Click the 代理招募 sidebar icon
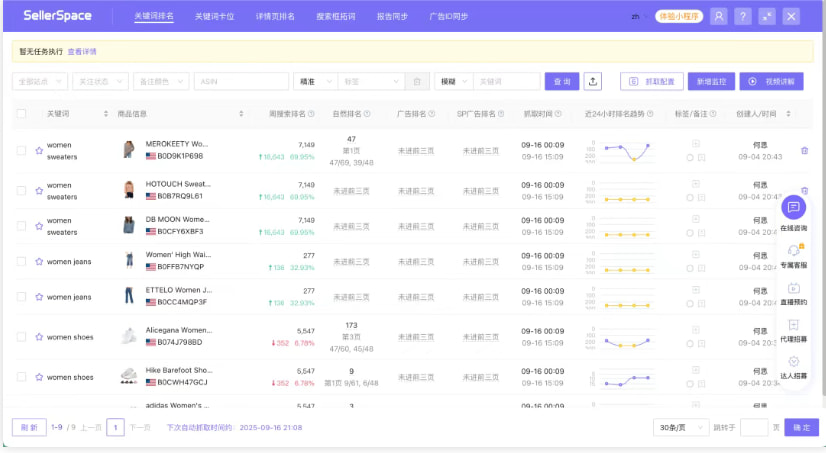This screenshot has height=453, width=826. pyautogui.click(x=793, y=325)
